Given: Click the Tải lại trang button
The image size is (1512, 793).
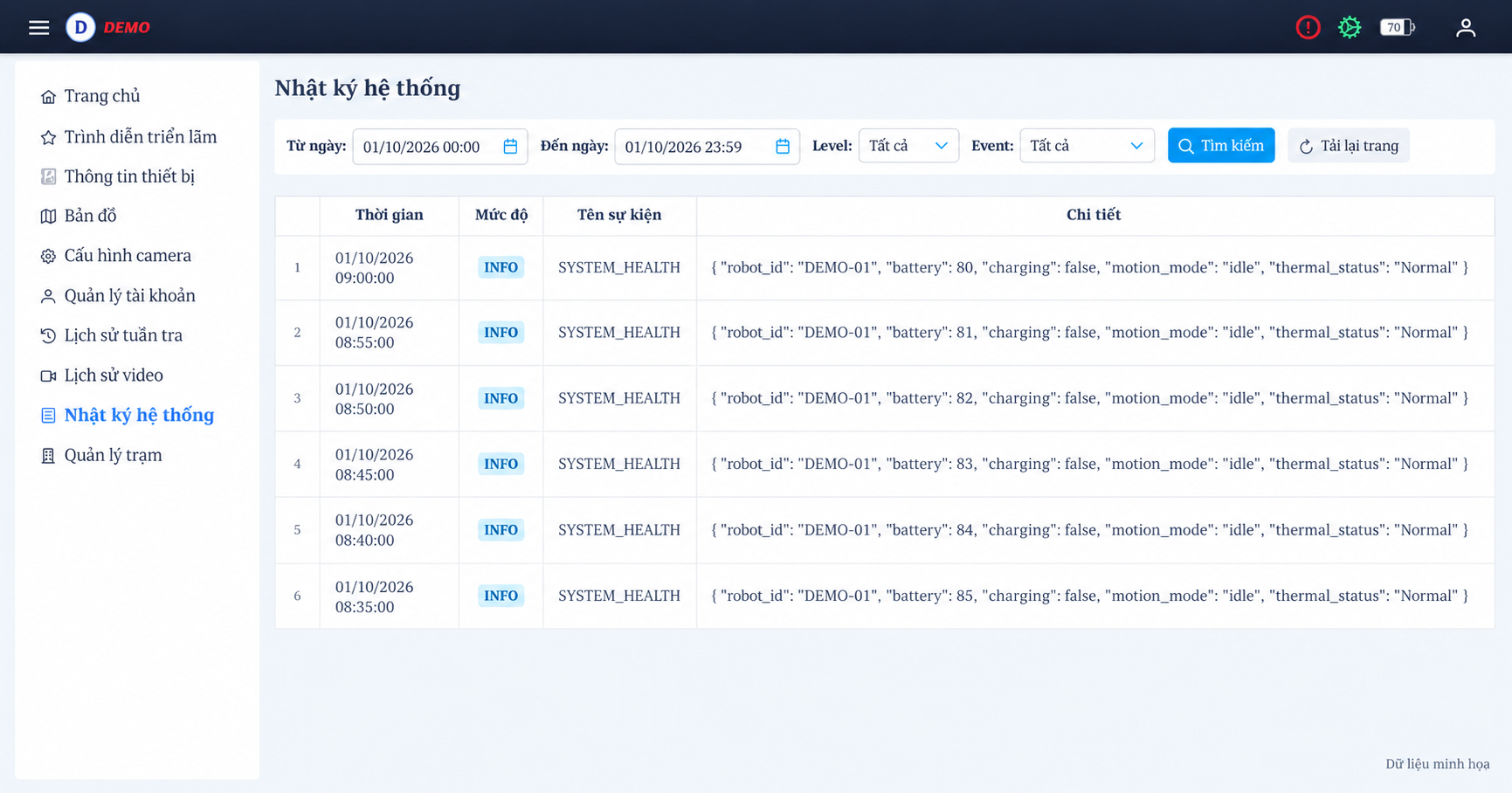Looking at the screenshot, I should [x=1349, y=146].
